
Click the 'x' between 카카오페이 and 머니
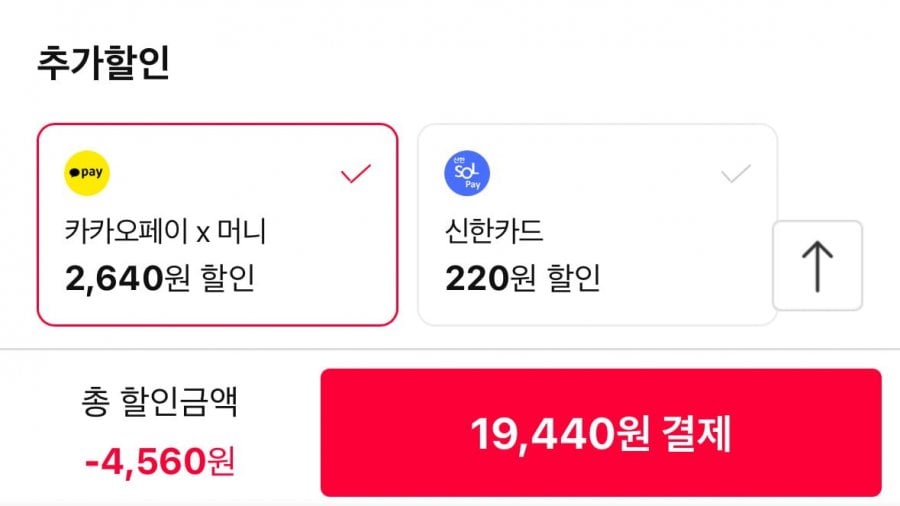[x=201, y=233]
